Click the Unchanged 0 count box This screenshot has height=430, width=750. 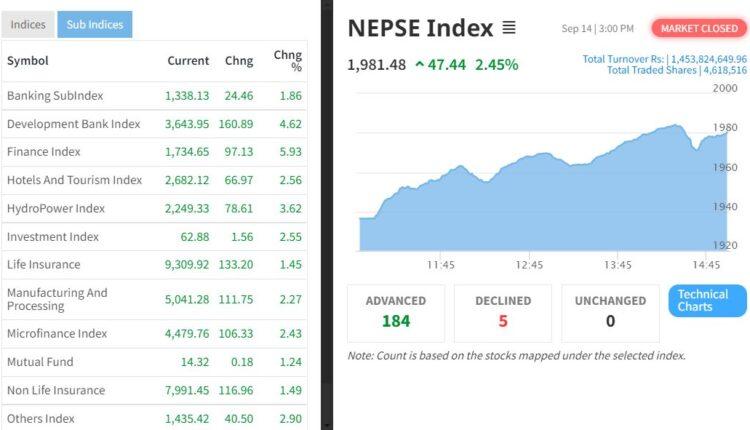point(609,311)
